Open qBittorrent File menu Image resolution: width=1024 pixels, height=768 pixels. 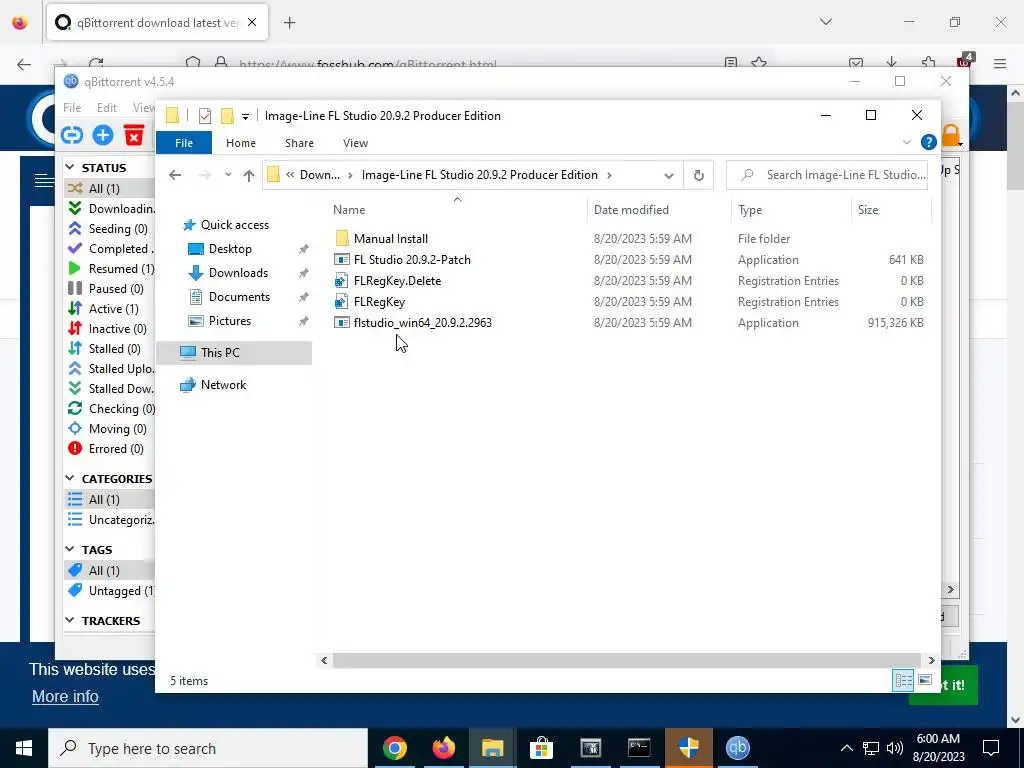[x=72, y=108]
